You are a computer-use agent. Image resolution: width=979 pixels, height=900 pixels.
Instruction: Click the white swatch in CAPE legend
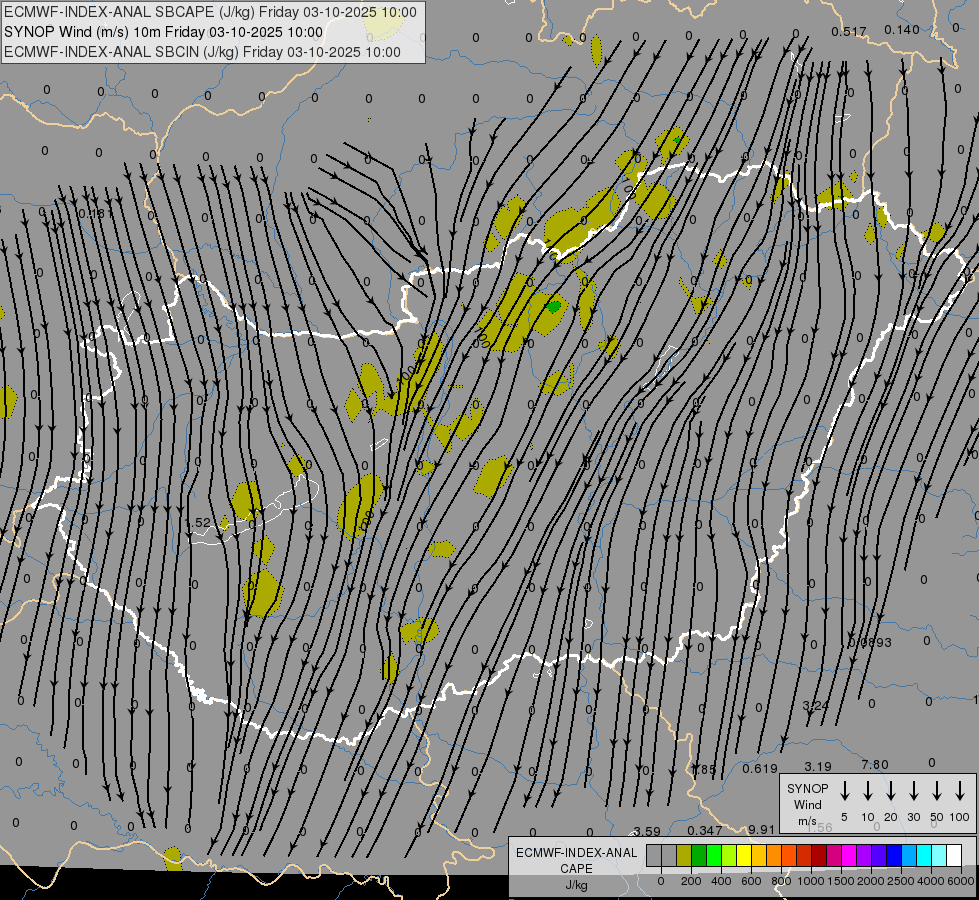[954, 855]
